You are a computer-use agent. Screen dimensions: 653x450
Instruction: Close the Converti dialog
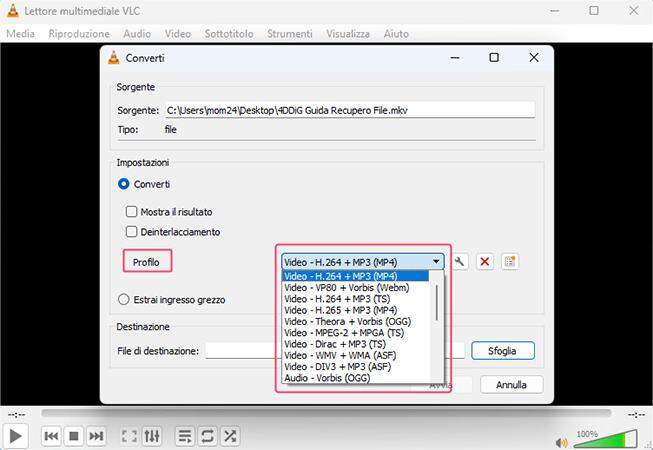[x=534, y=57]
